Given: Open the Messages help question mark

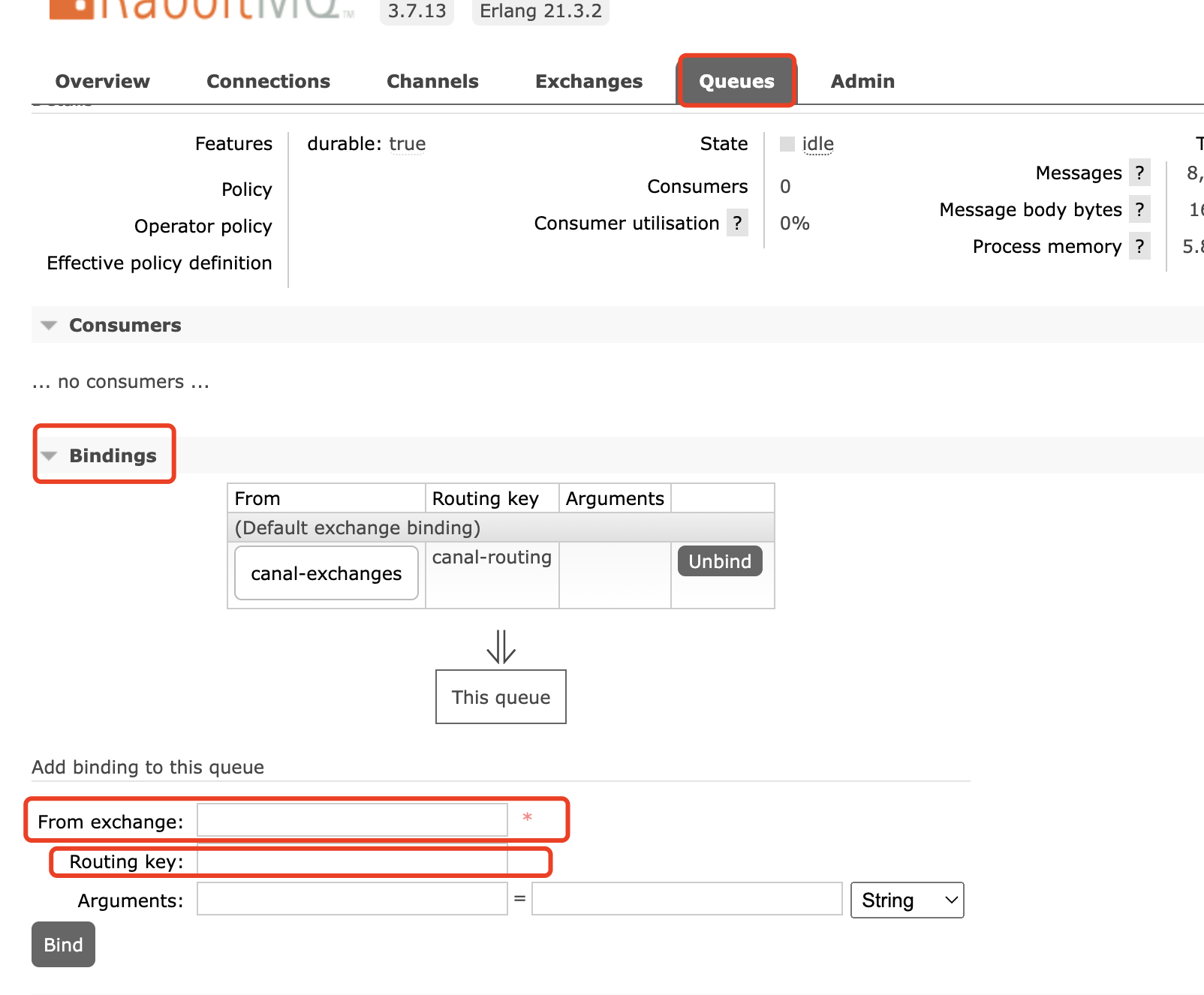Looking at the screenshot, I should point(1139,173).
